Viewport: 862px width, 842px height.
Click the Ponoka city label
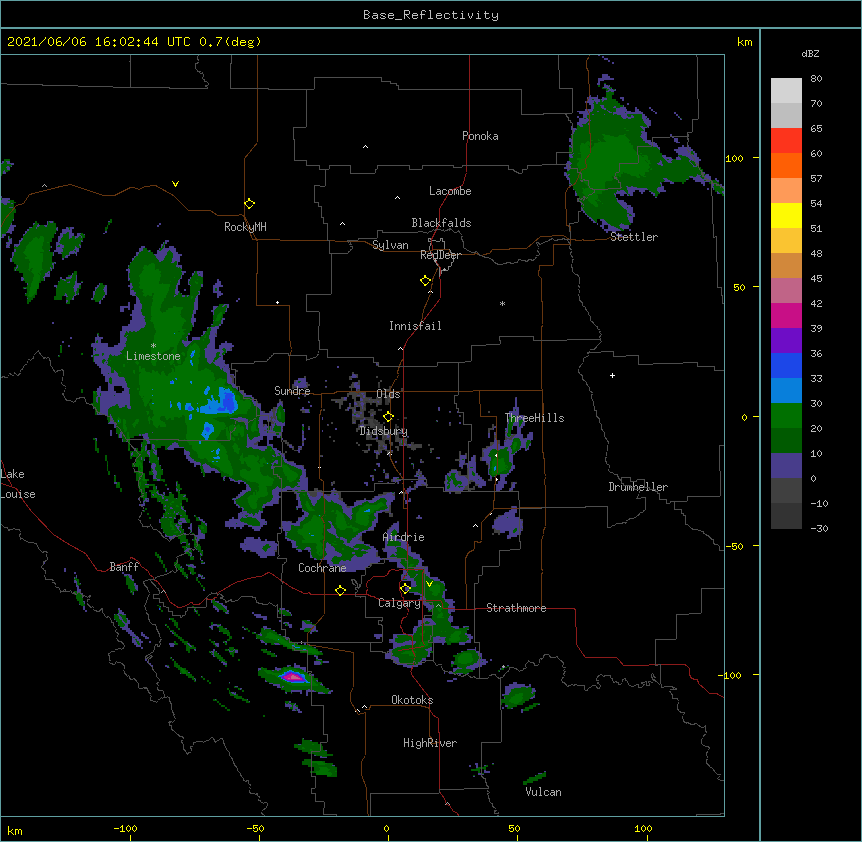click(480, 136)
